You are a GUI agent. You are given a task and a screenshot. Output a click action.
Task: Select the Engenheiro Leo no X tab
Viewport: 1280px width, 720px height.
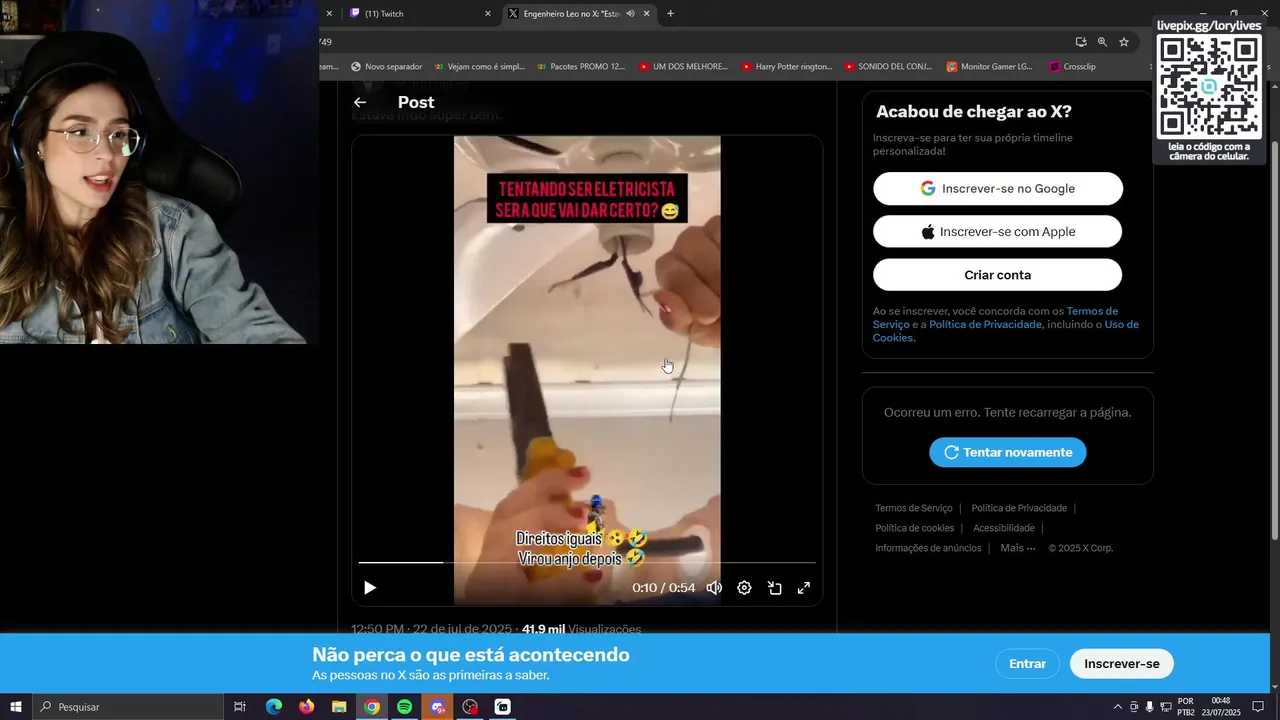point(570,14)
